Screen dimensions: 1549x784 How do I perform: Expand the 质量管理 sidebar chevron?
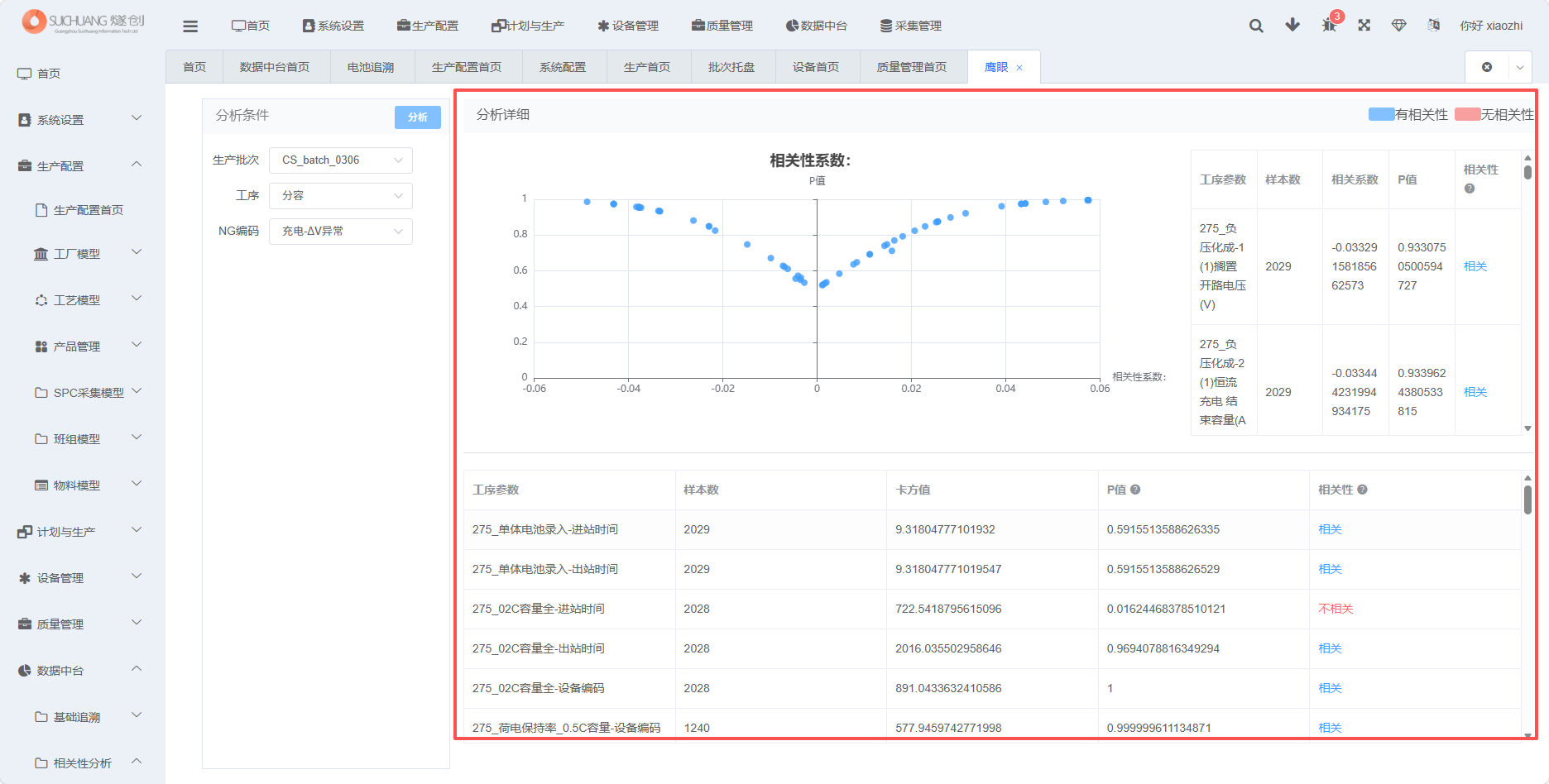pos(137,623)
